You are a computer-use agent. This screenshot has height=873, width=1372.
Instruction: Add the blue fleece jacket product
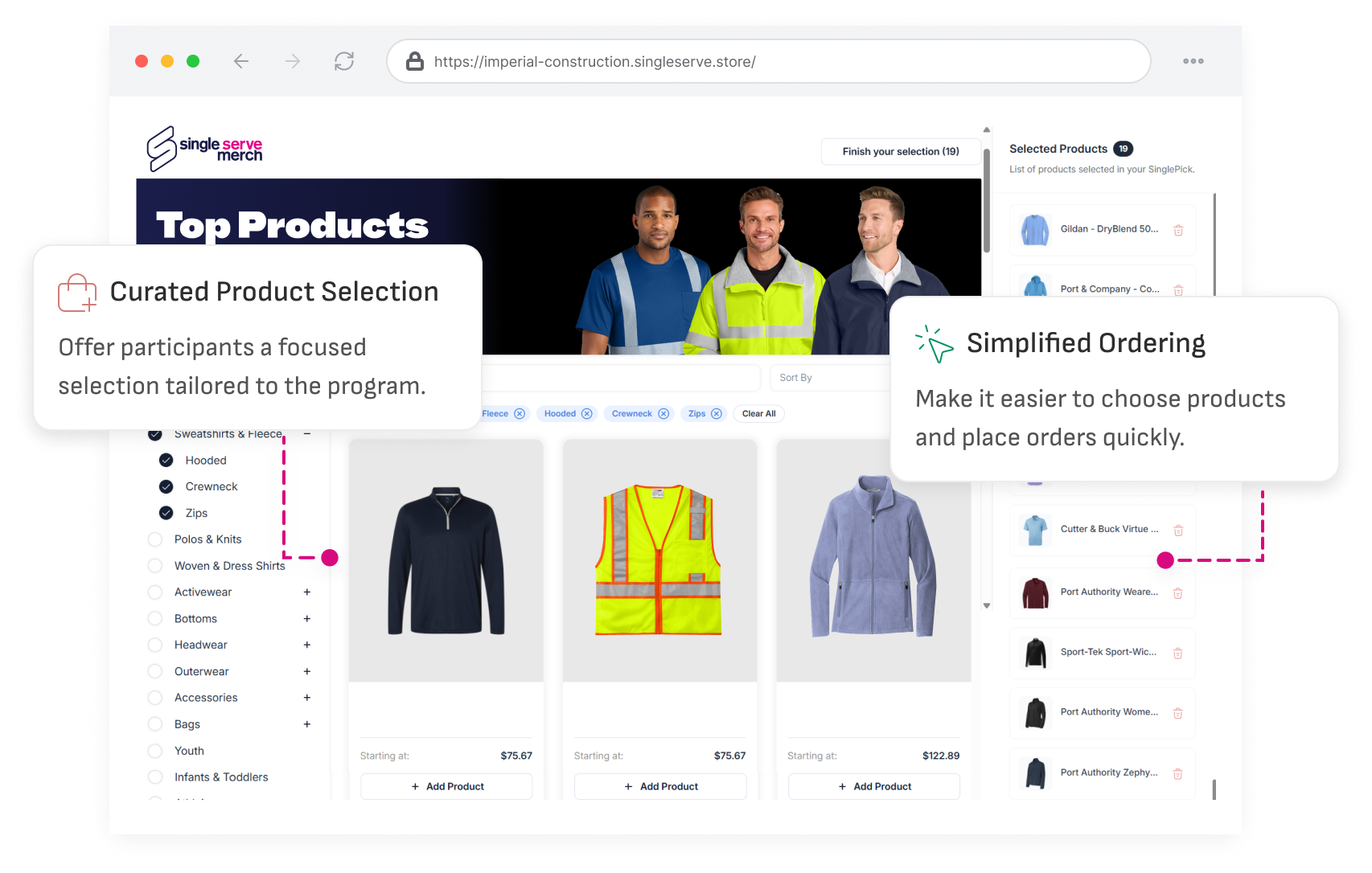point(874,786)
